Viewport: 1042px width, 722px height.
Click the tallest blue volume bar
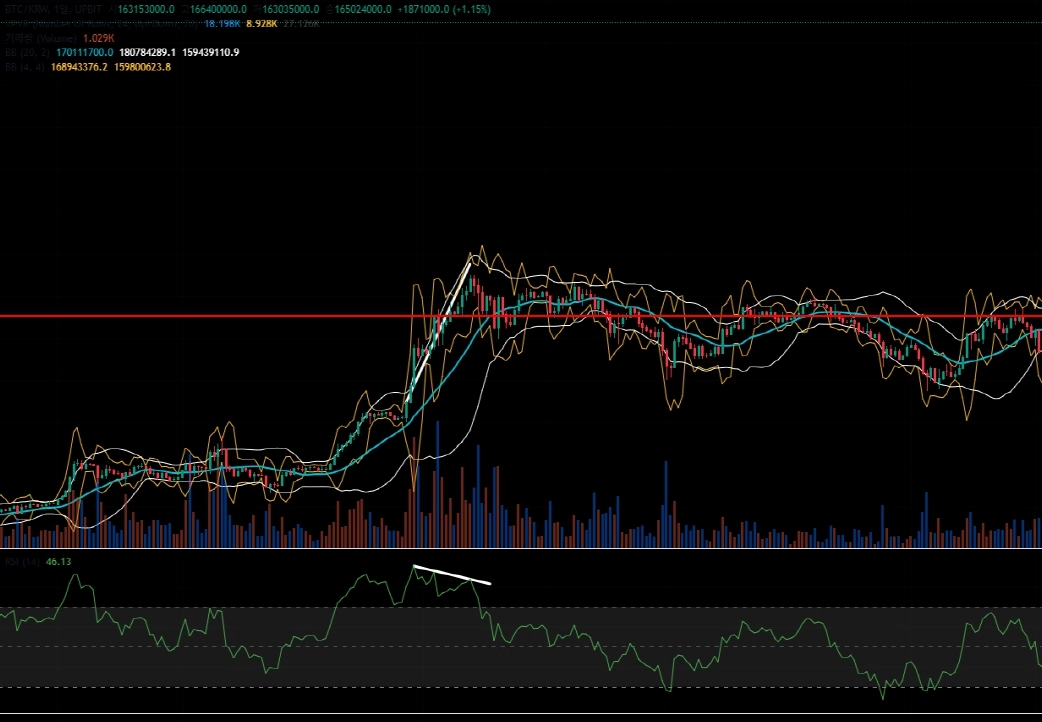point(437,484)
